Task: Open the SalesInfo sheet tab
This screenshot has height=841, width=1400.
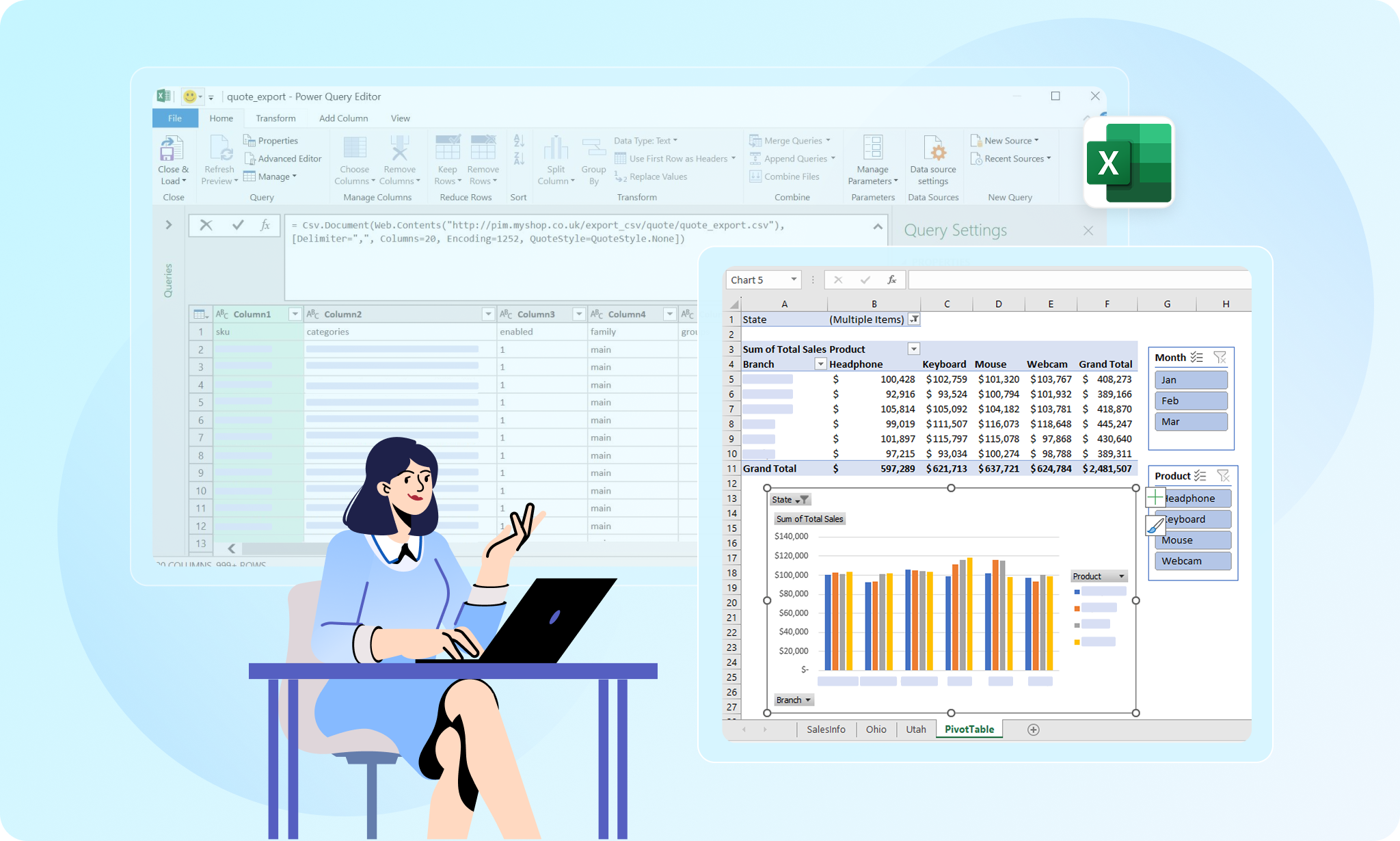Action: tap(826, 730)
